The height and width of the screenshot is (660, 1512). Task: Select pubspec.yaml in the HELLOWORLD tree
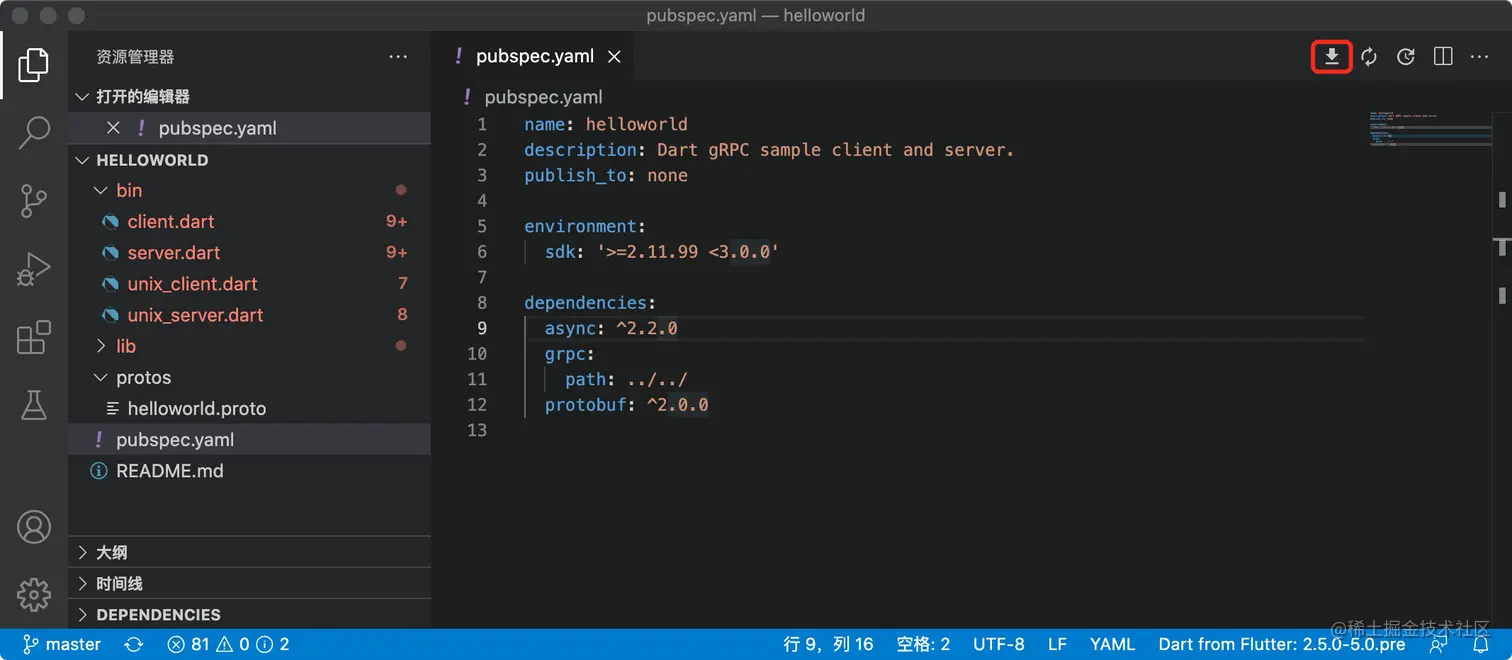pyautogui.click(x=250, y=440)
